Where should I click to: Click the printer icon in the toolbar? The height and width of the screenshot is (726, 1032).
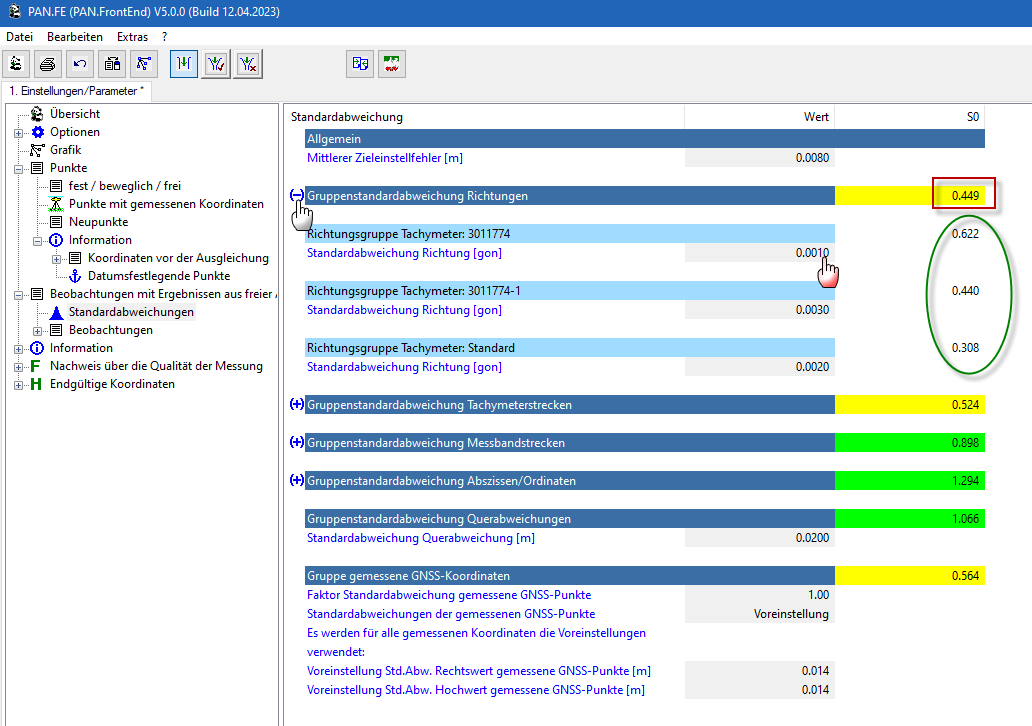(48, 63)
